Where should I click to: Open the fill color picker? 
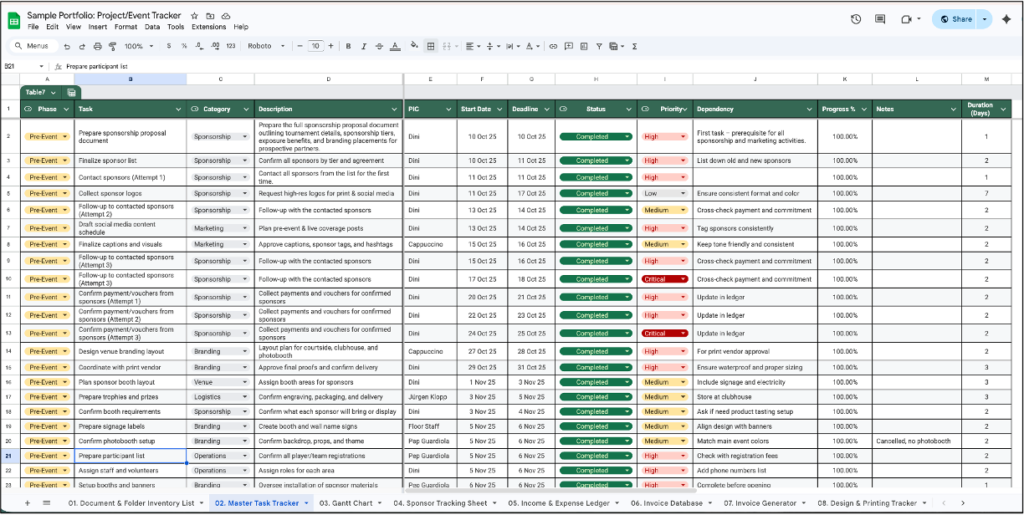point(414,46)
